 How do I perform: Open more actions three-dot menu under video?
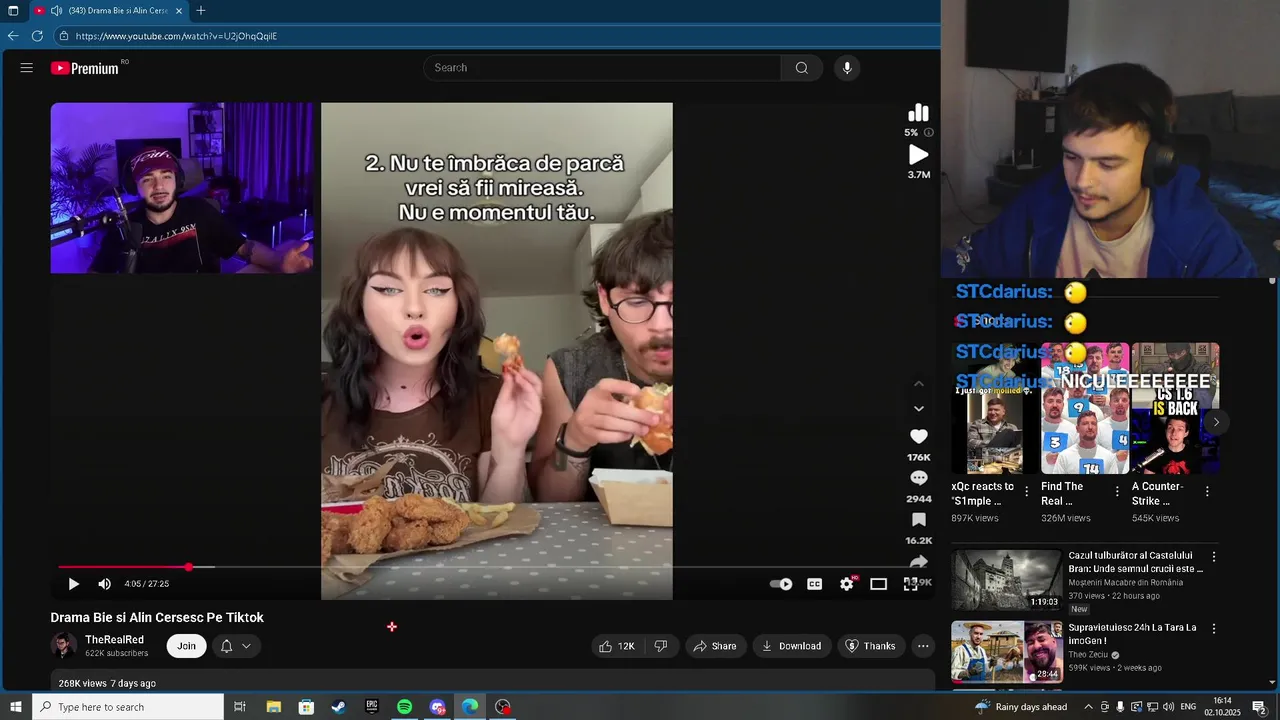pos(923,646)
